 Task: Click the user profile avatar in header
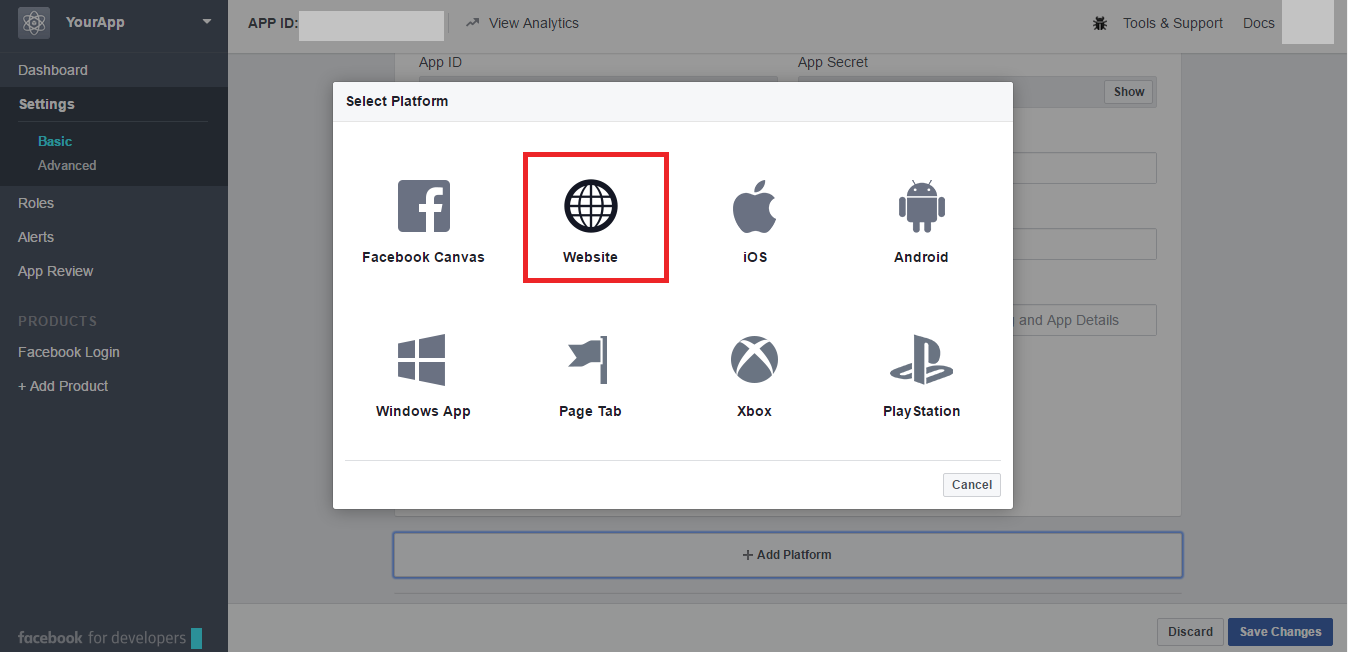click(x=1308, y=22)
